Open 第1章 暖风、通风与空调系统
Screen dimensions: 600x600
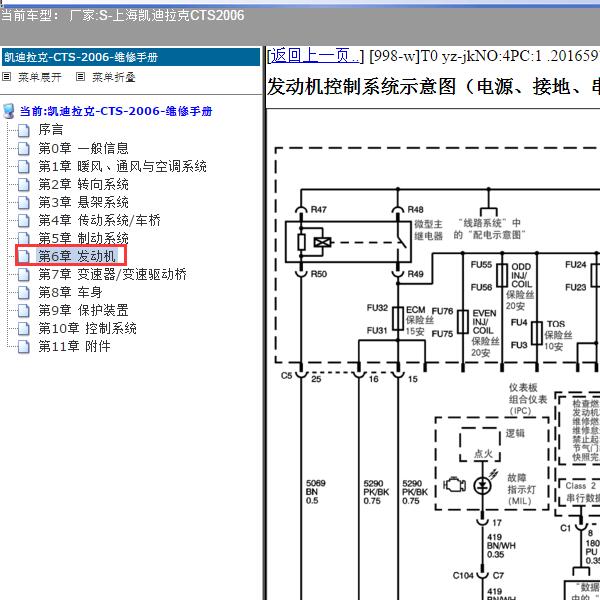tap(122, 166)
